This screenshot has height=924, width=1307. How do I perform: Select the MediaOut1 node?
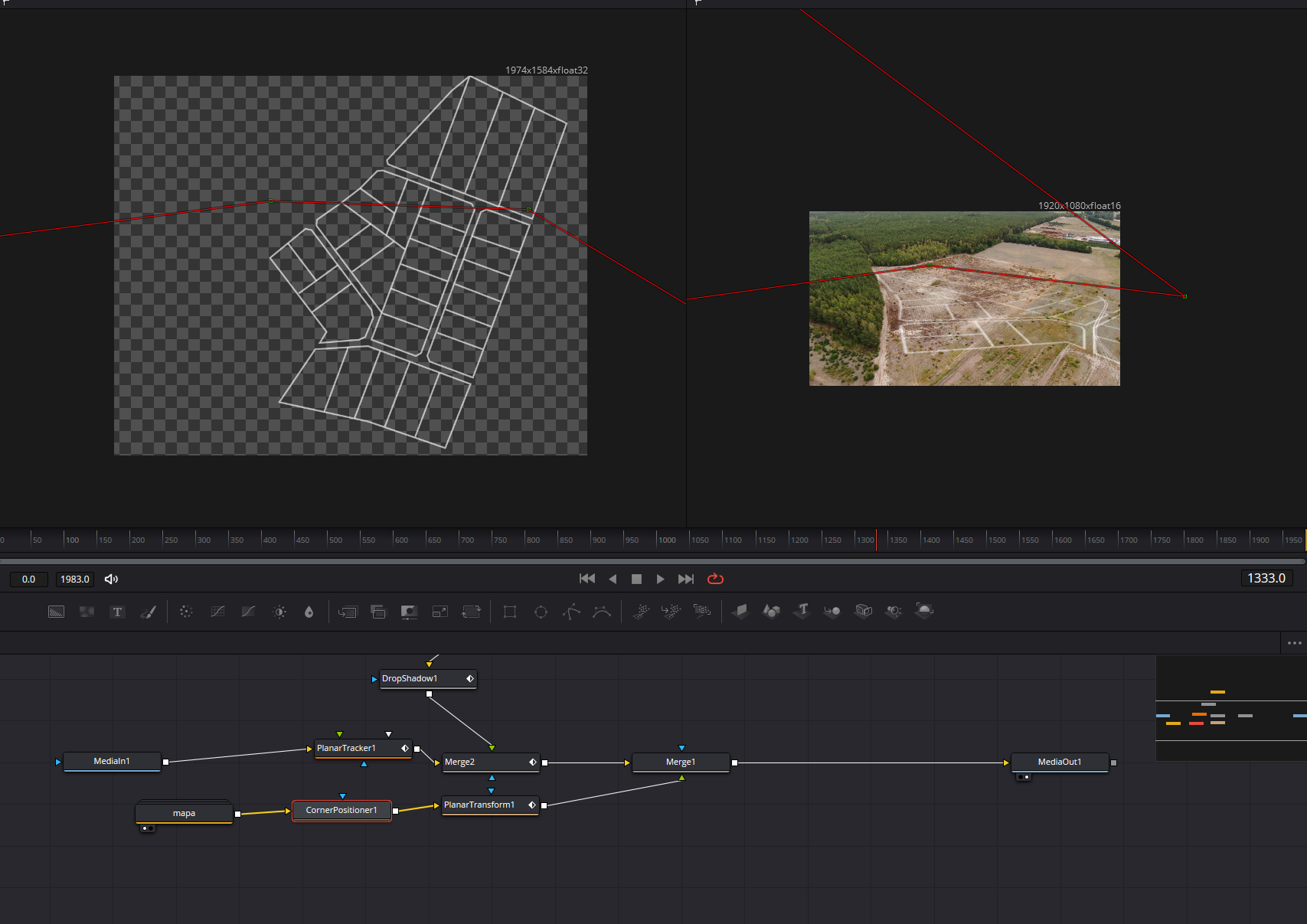[x=1060, y=762]
